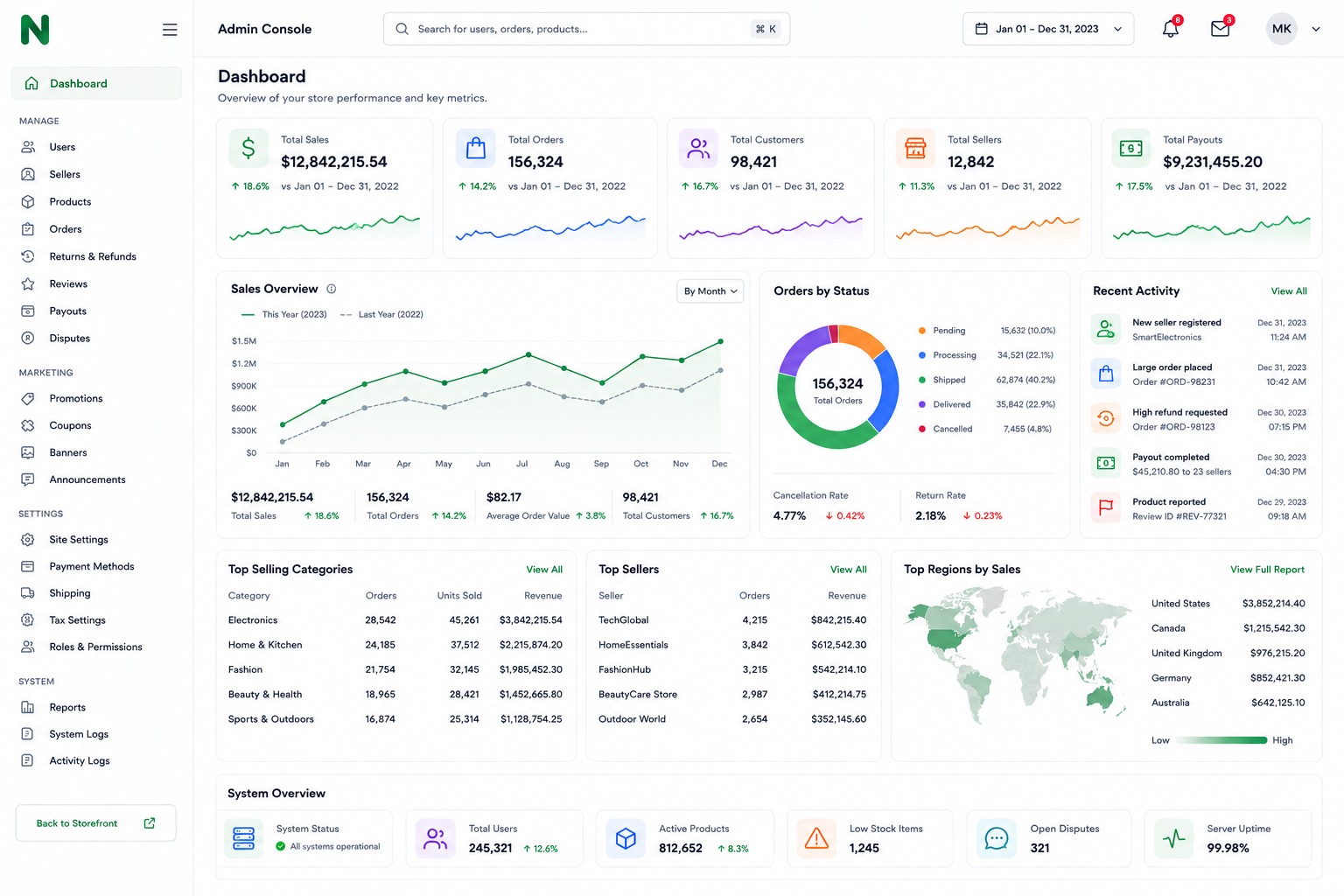Image resolution: width=1344 pixels, height=896 pixels.
Task: Click the Server Uptime pulse icon
Action: 1173,838
